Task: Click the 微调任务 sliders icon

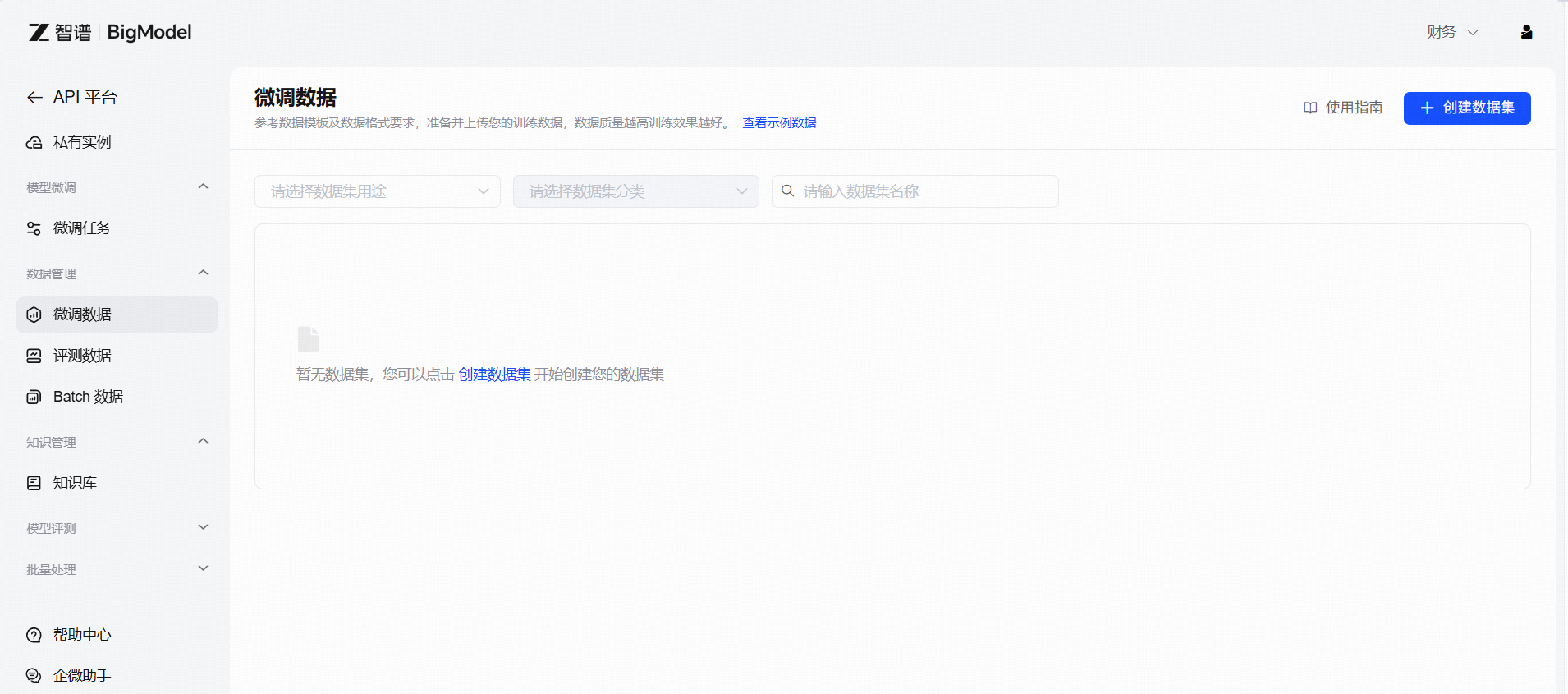Action: click(x=34, y=228)
